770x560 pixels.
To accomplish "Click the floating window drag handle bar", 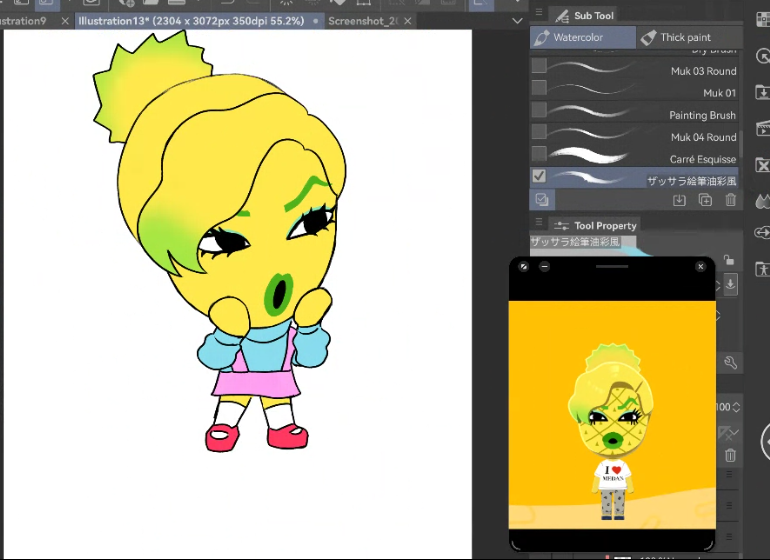I will 612,267.
